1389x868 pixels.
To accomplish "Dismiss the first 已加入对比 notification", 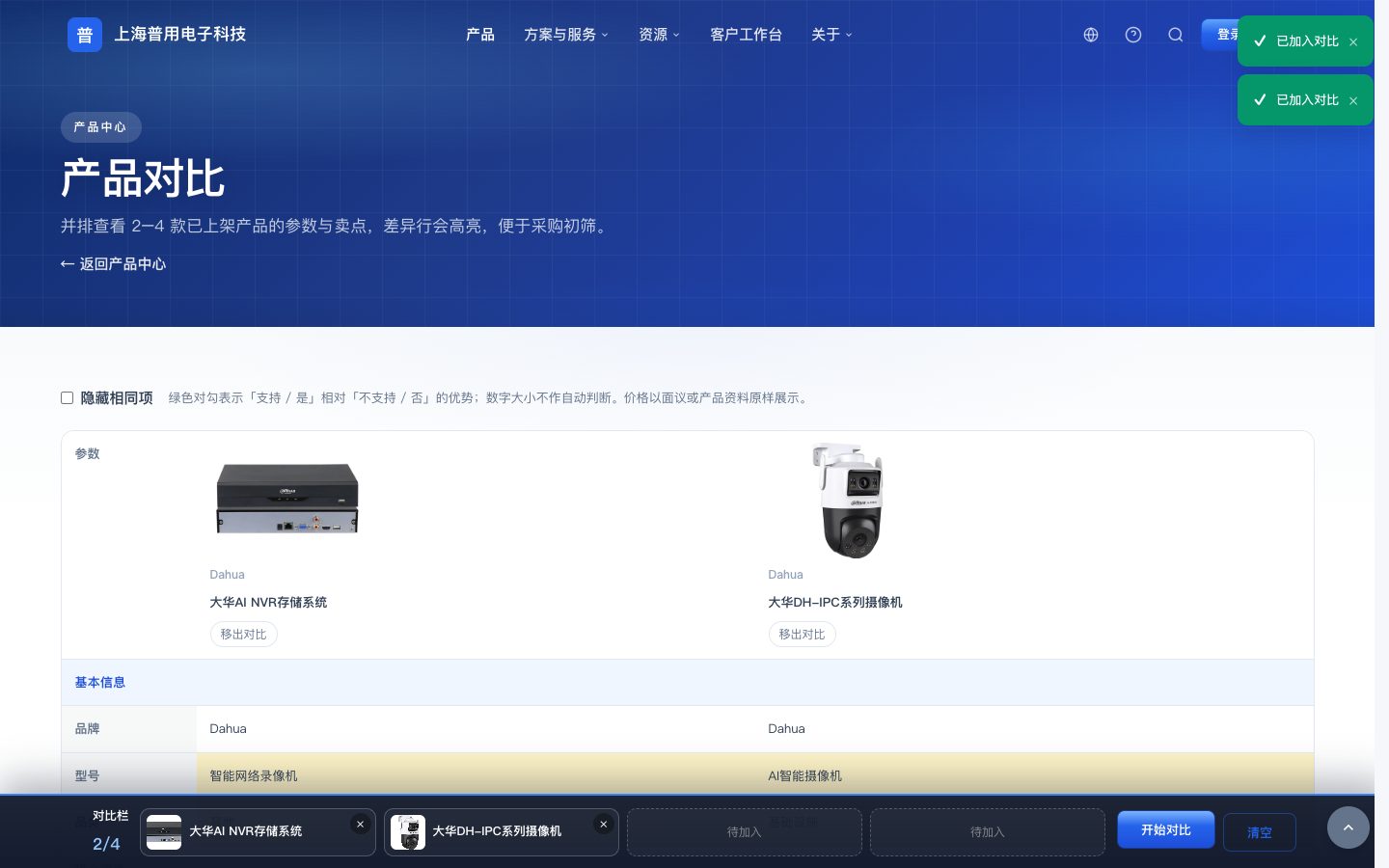I will (x=1353, y=41).
